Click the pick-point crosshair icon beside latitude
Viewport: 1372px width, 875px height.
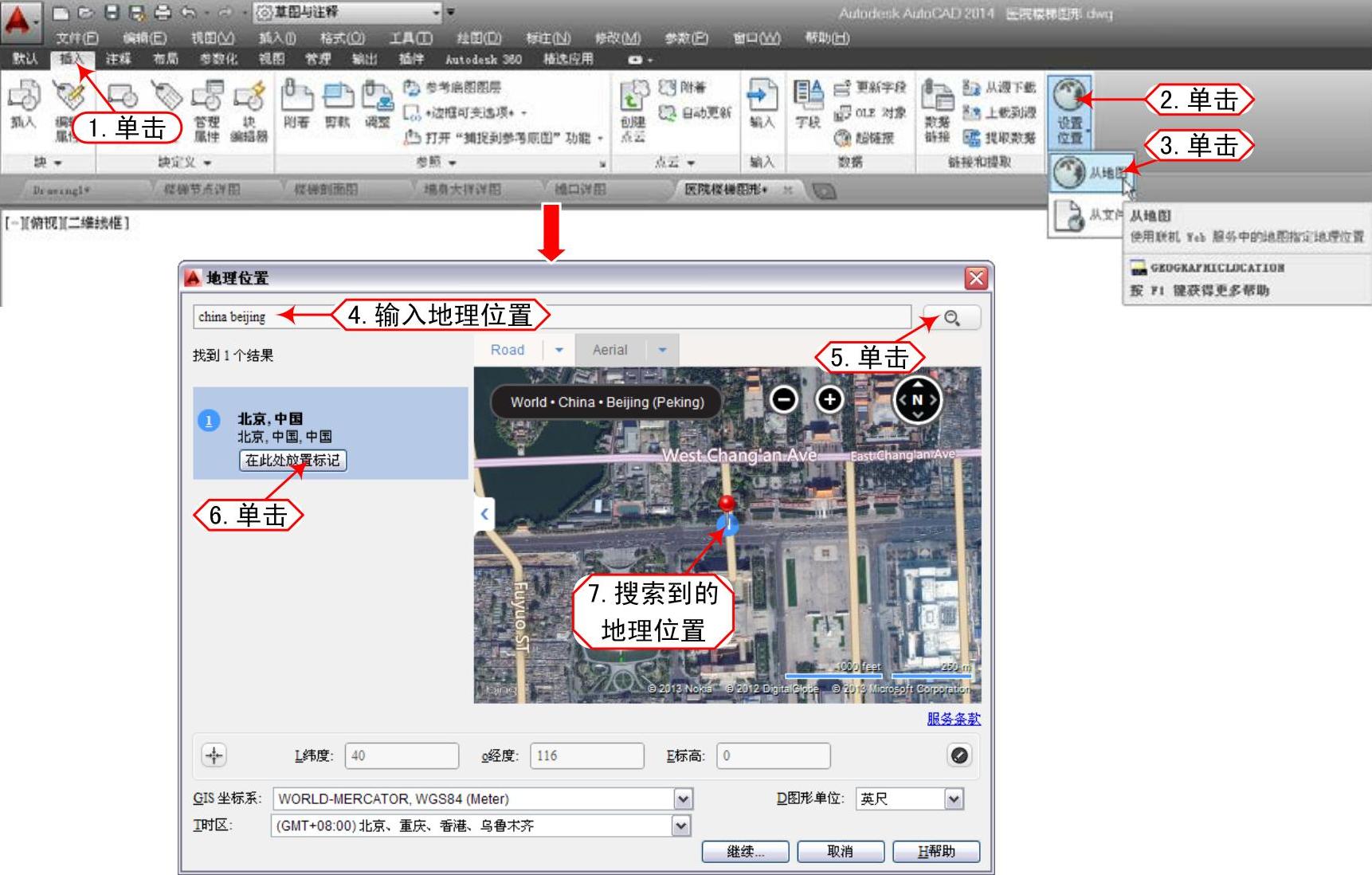pyautogui.click(x=214, y=755)
